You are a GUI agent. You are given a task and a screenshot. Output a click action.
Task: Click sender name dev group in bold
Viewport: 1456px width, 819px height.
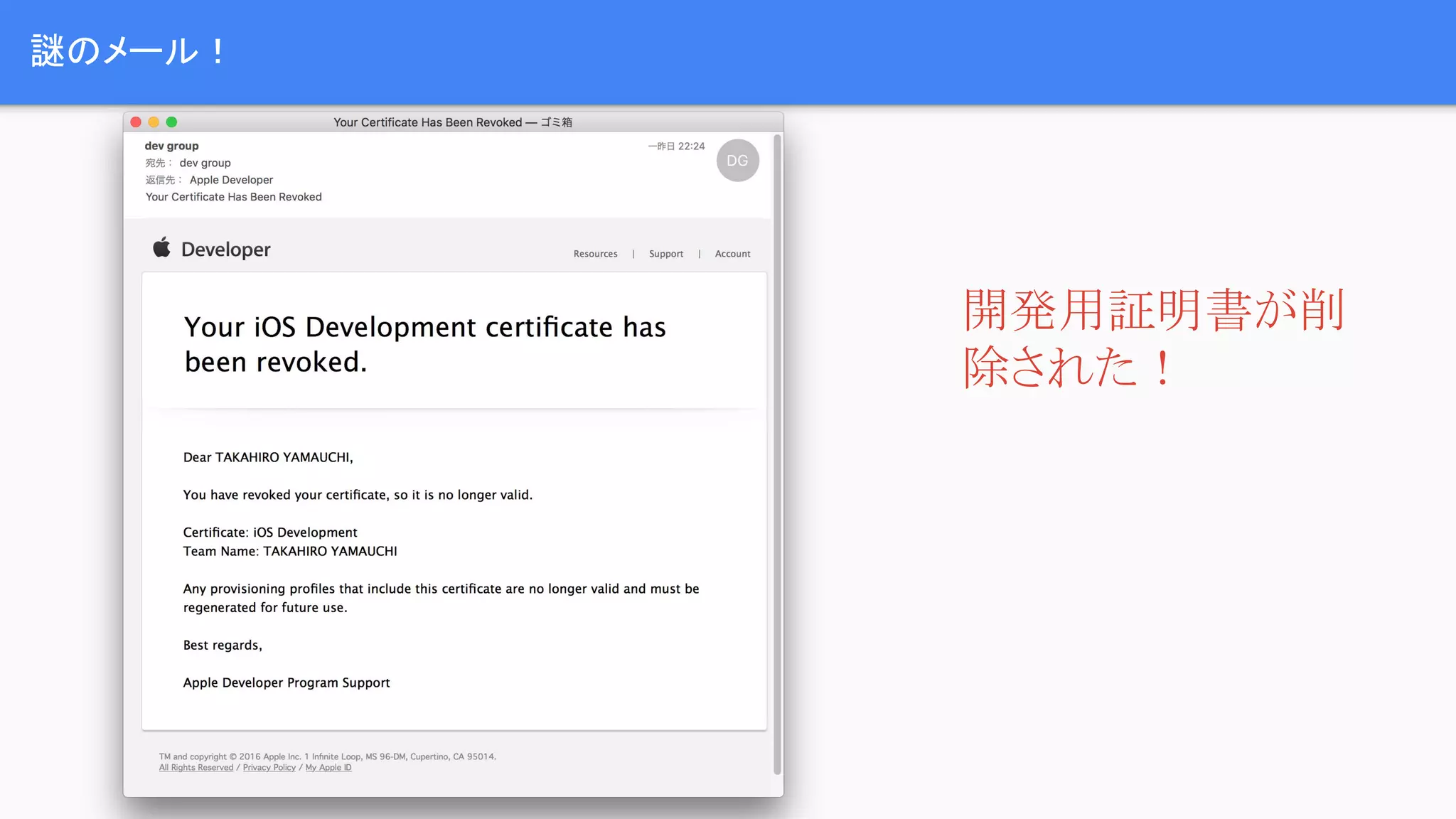coord(172,146)
